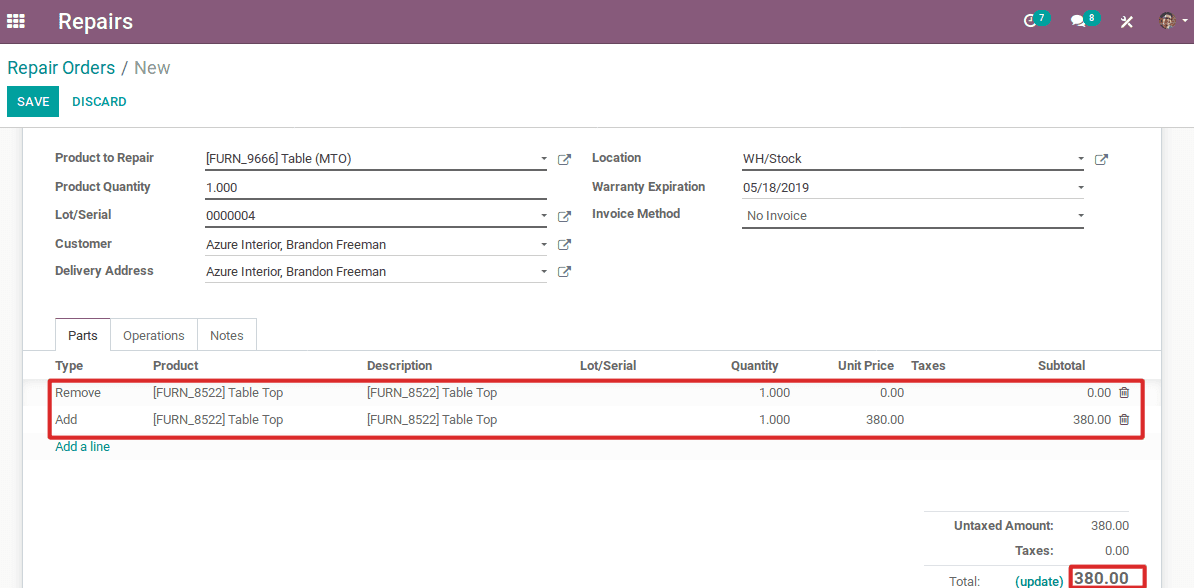Switch to the Notes tab

pos(227,335)
